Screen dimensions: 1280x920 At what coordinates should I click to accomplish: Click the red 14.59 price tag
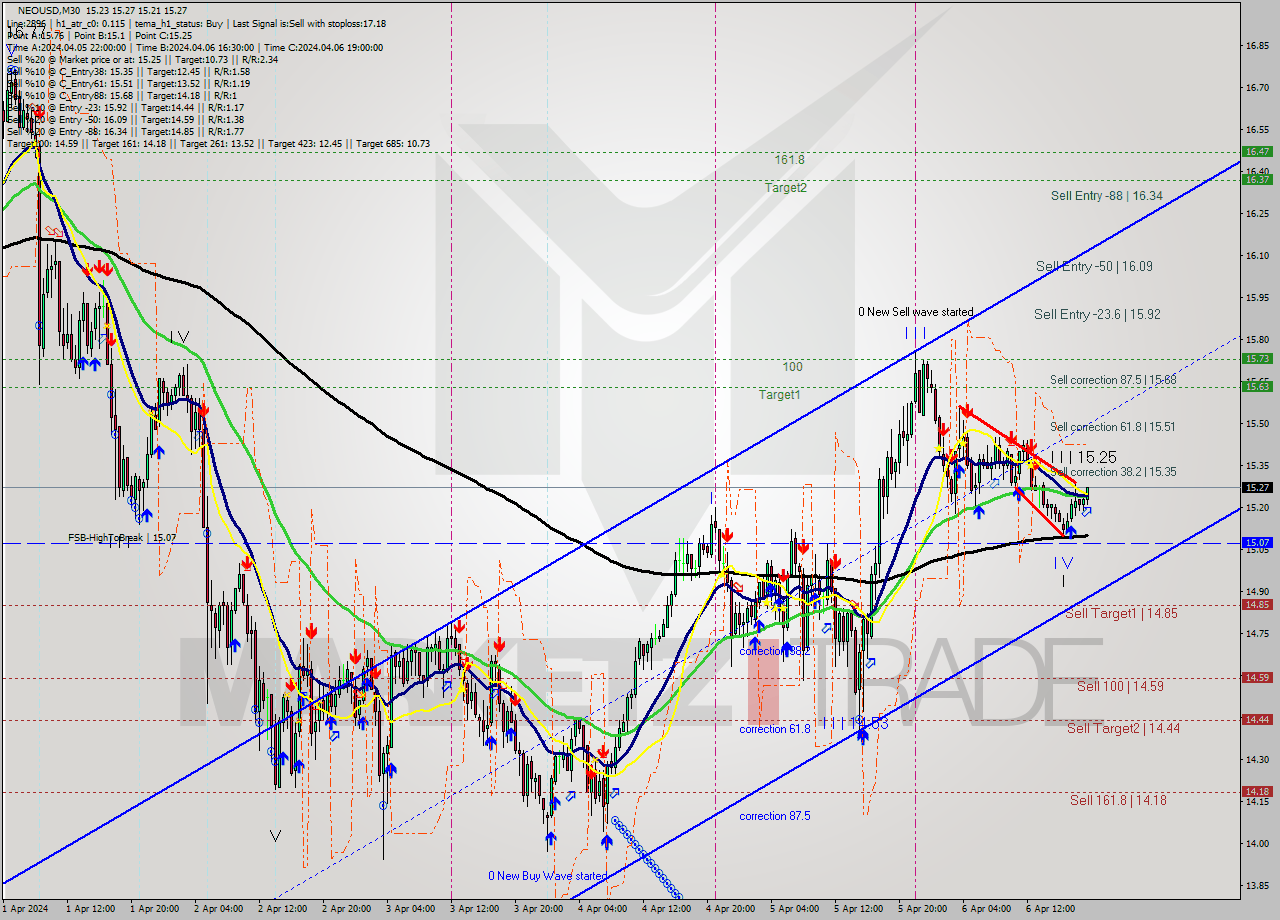1257,677
